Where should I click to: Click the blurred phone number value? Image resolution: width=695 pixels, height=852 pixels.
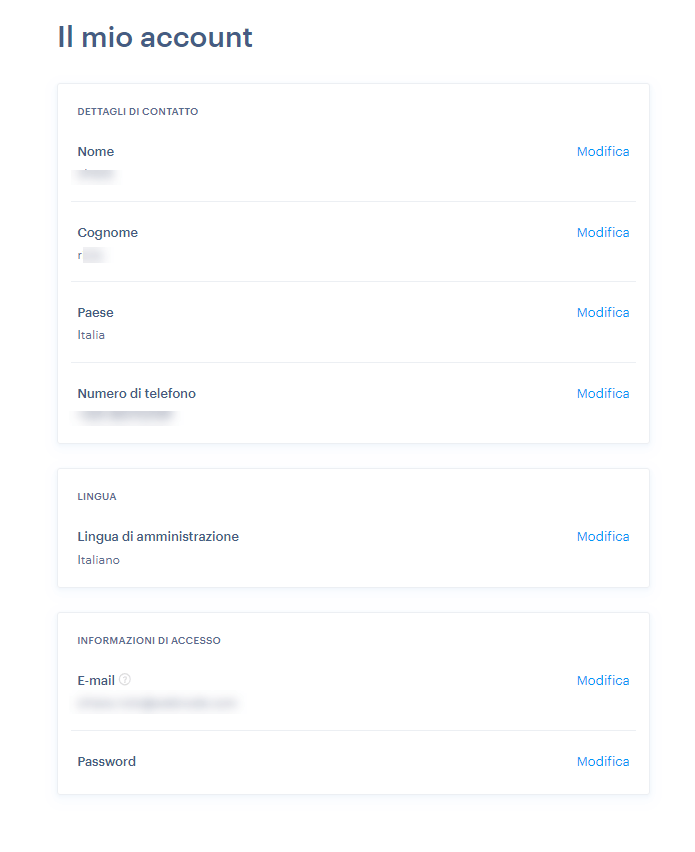click(x=126, y=416)
